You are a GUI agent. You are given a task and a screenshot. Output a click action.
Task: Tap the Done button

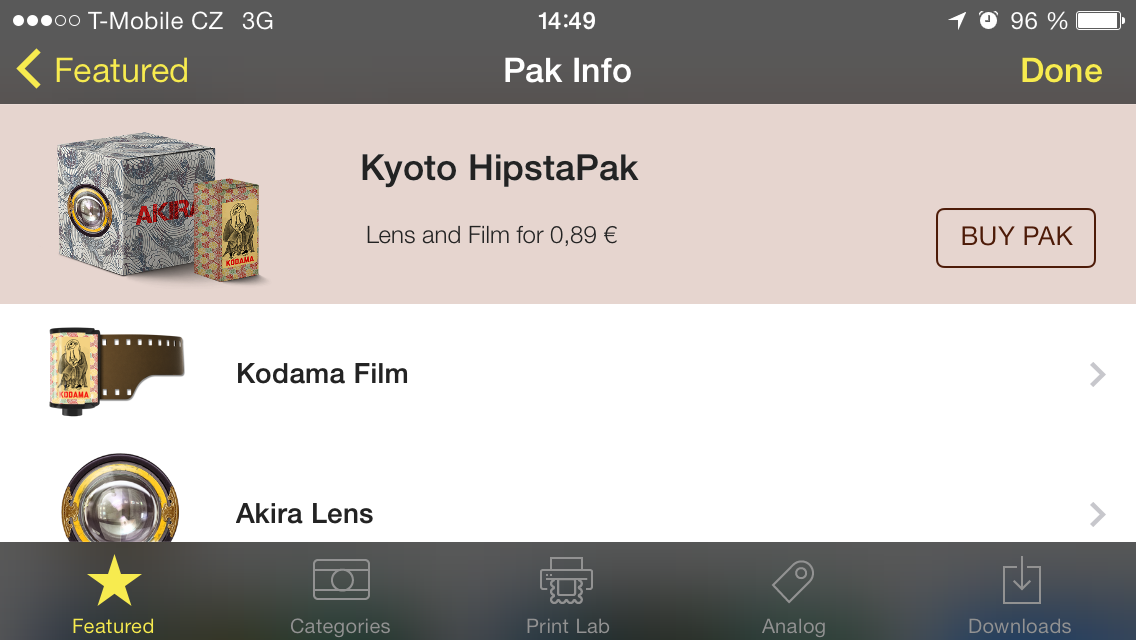tap(1061, 71)
